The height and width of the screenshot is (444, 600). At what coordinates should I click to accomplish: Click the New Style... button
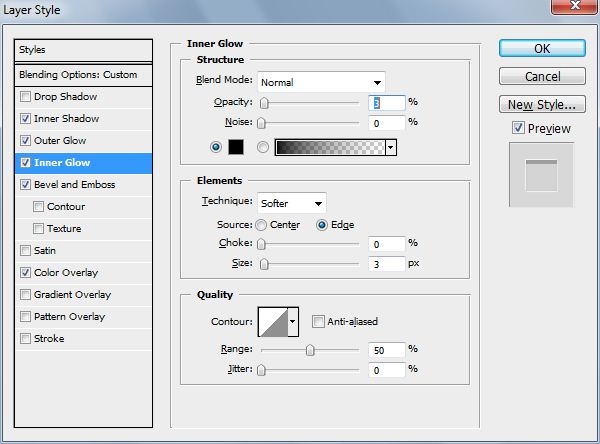point(542,104)
